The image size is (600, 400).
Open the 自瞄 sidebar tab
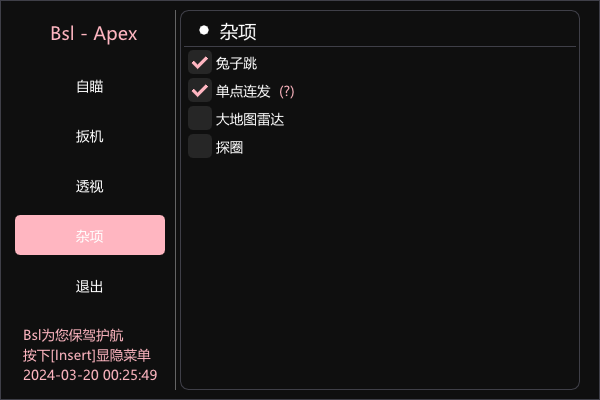tap(90, 87)
